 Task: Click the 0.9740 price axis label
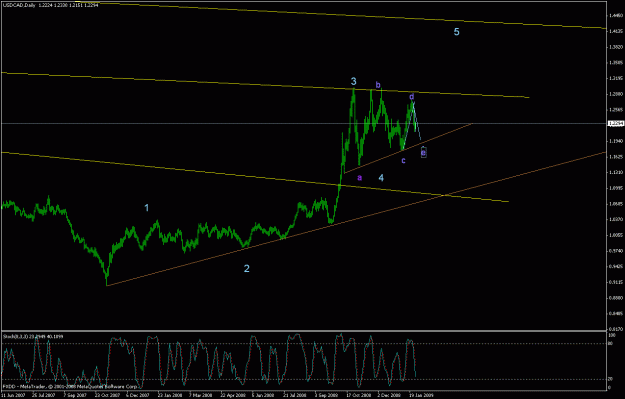click(x=616, y=251)
